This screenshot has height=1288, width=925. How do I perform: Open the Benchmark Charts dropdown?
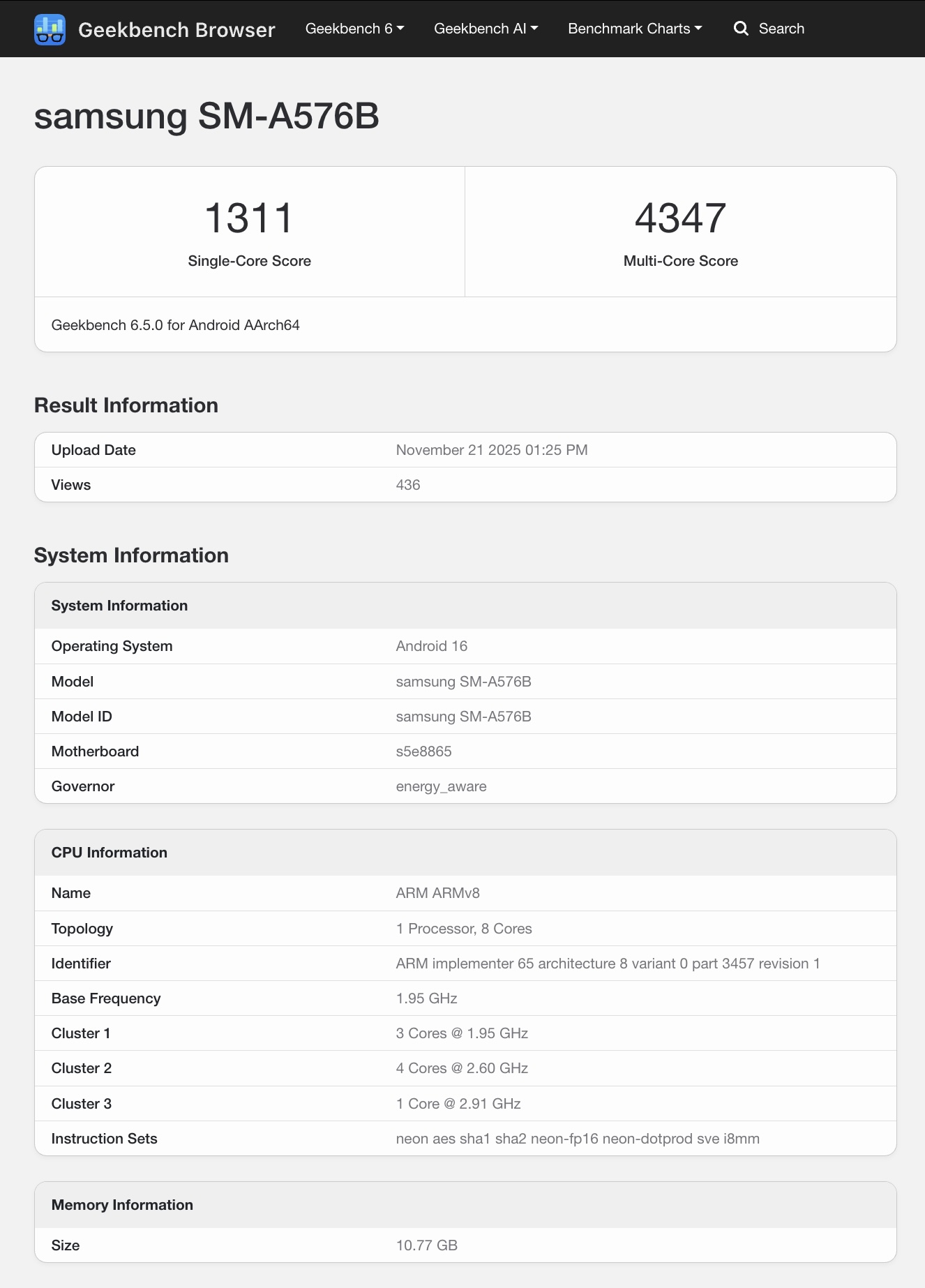(x=635, y=29)
